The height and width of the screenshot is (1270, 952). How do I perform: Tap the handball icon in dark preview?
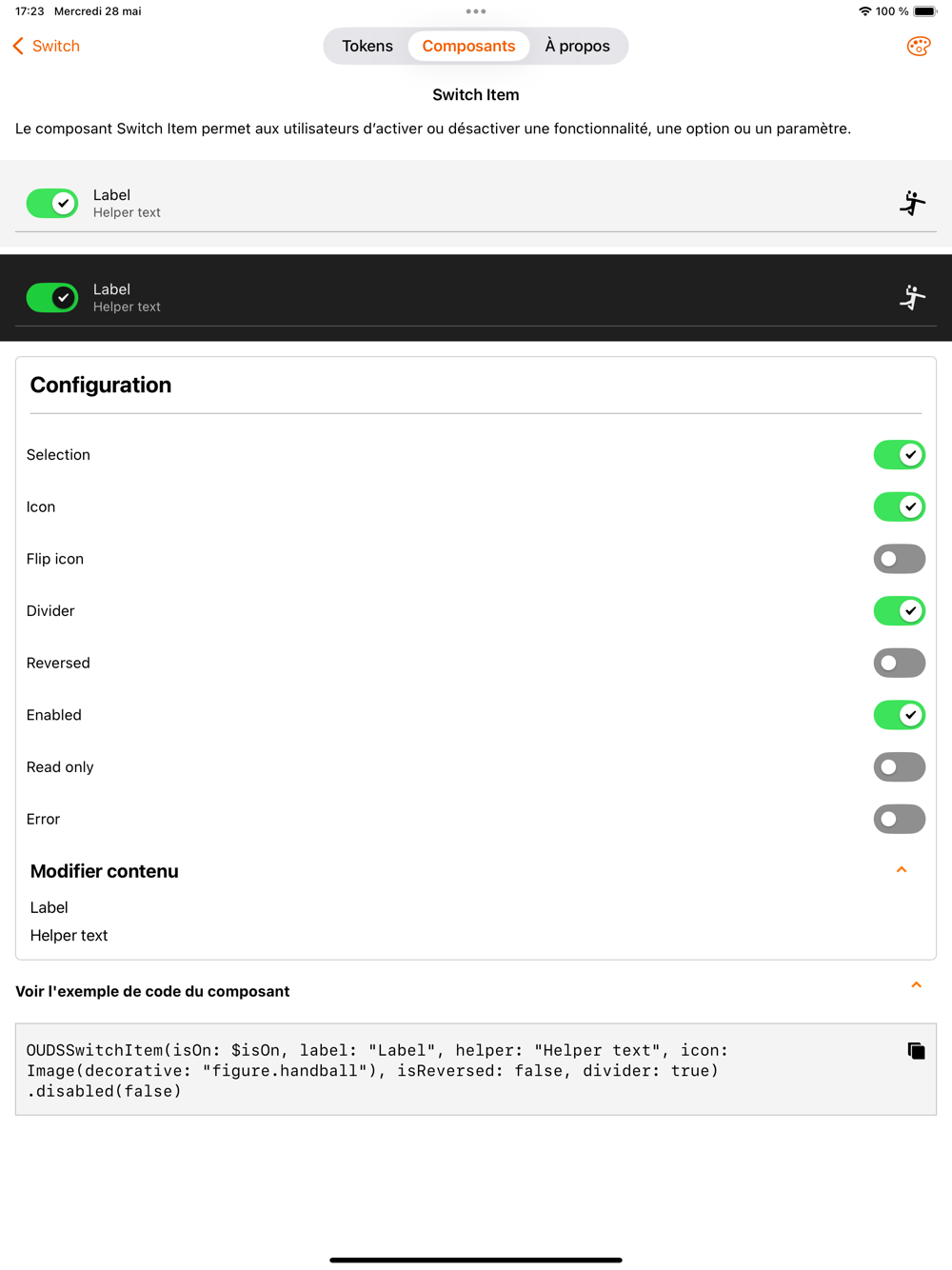tap(912, 297)
